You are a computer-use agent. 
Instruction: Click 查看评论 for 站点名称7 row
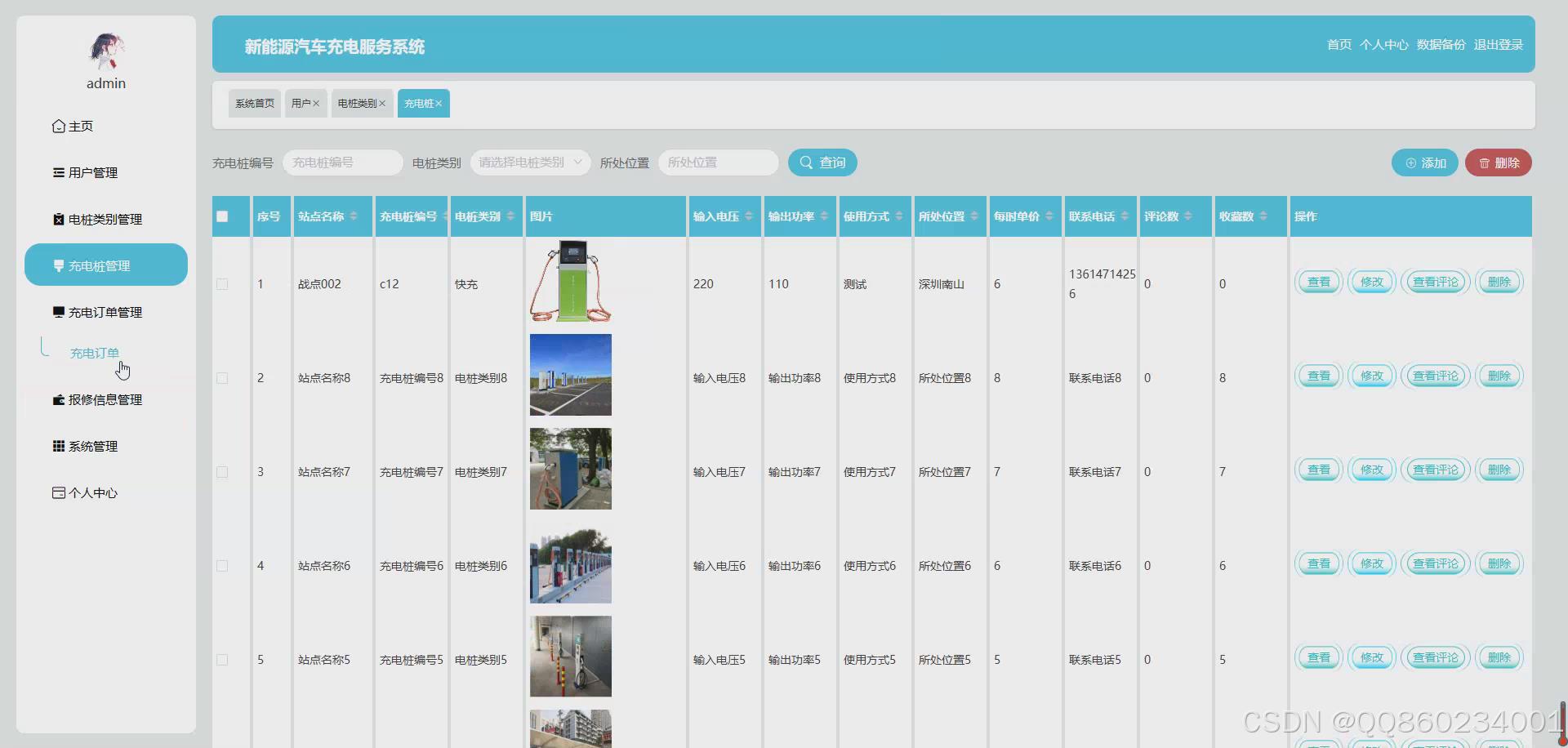point(1435,470)
